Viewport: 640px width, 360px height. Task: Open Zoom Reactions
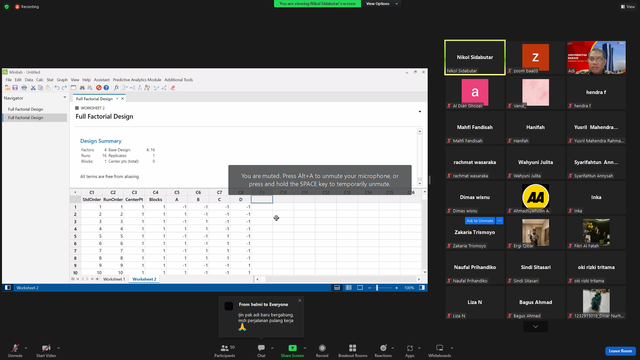pos(383,350)
